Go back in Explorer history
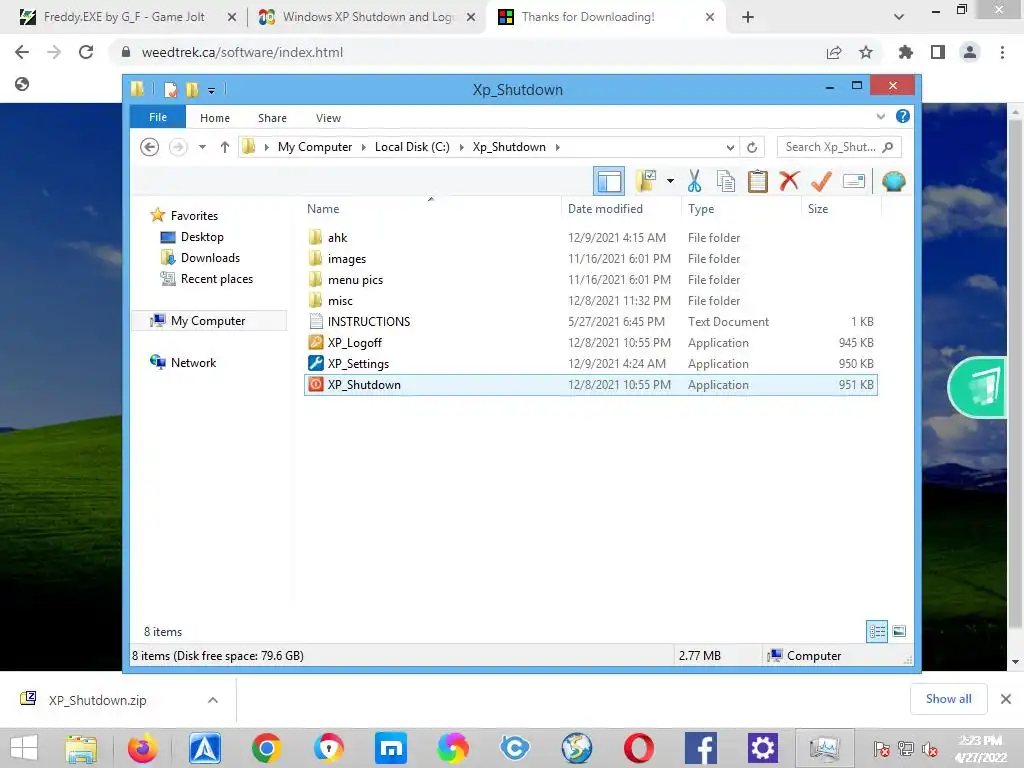1024x768 pixels. (x=150, y=147)
